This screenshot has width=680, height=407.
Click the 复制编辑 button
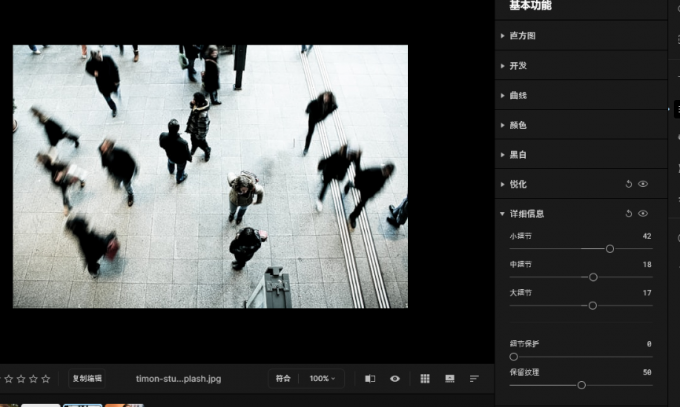click(87, 379)
